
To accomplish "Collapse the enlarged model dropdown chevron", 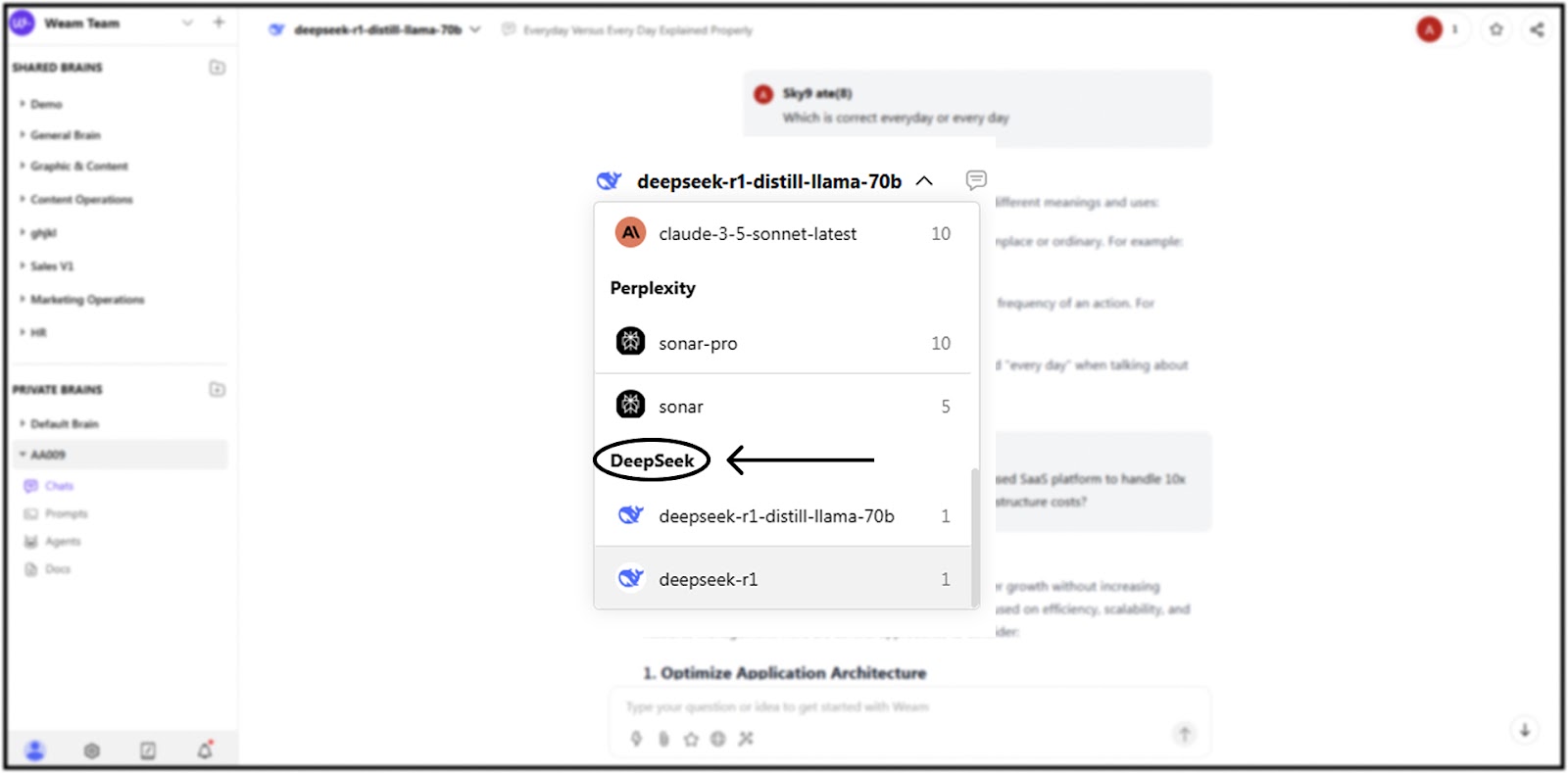I will pyautogui.click(x=924, y=181).
